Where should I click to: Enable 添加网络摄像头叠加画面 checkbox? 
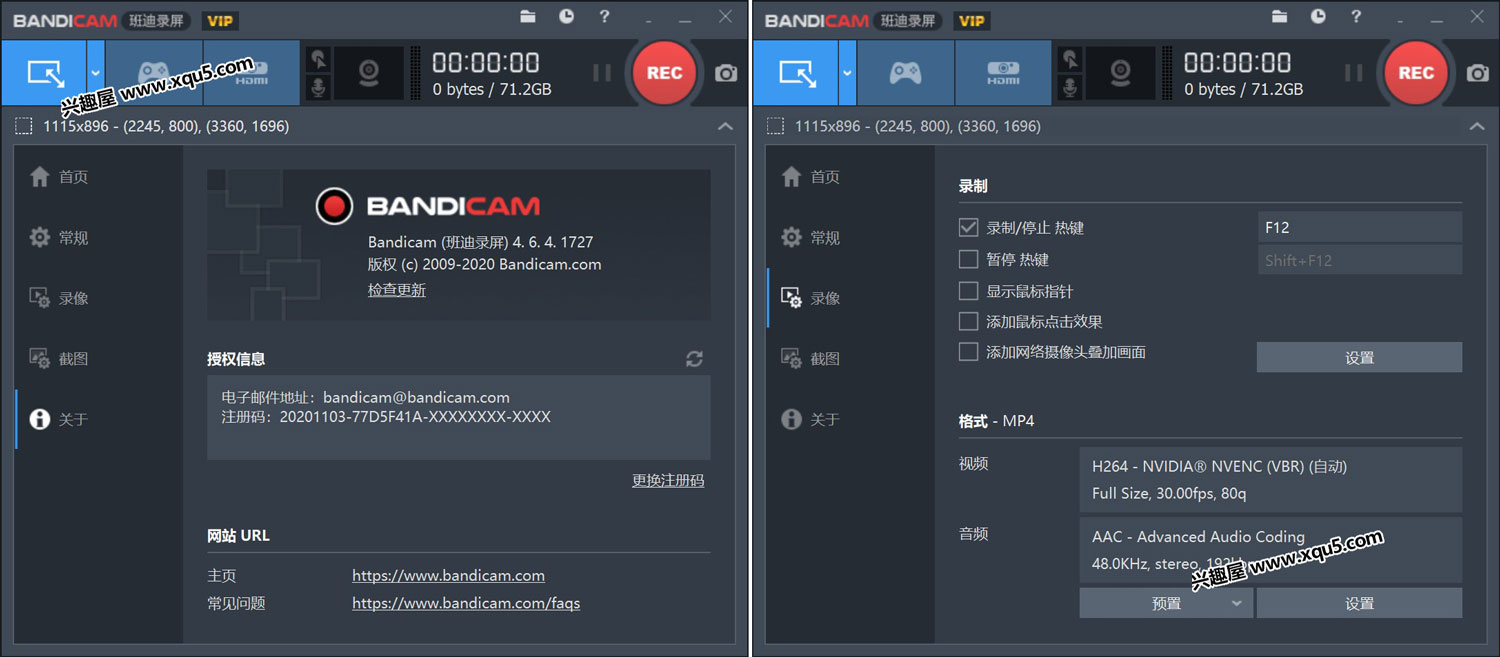pyautogui.click(x=968, y=352)
